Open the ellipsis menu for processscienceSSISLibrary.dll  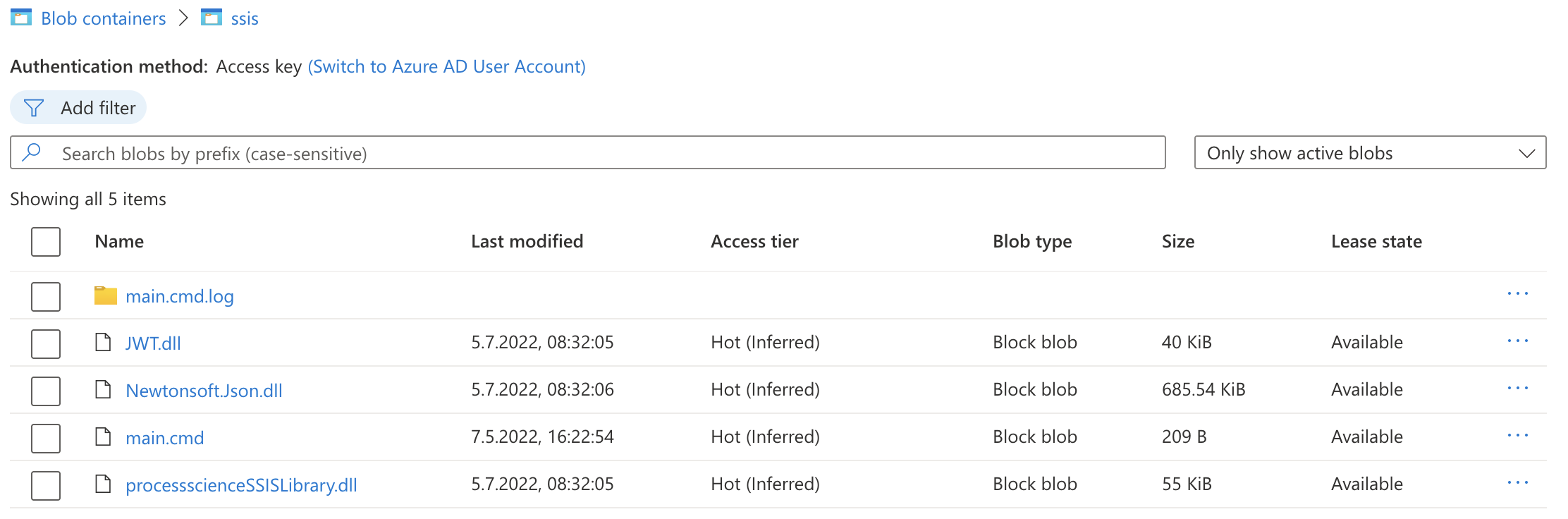(1517, 483)
